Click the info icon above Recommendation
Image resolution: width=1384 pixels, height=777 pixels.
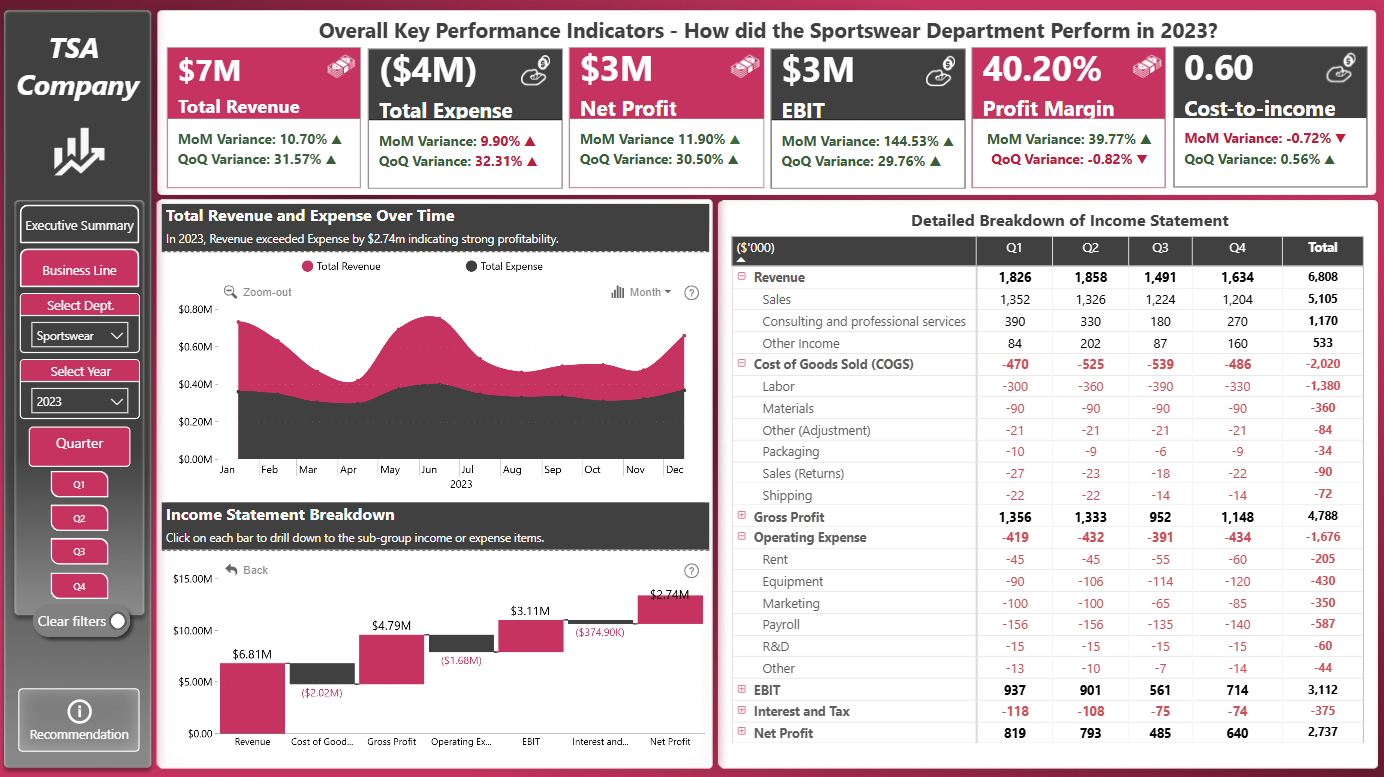79,711
